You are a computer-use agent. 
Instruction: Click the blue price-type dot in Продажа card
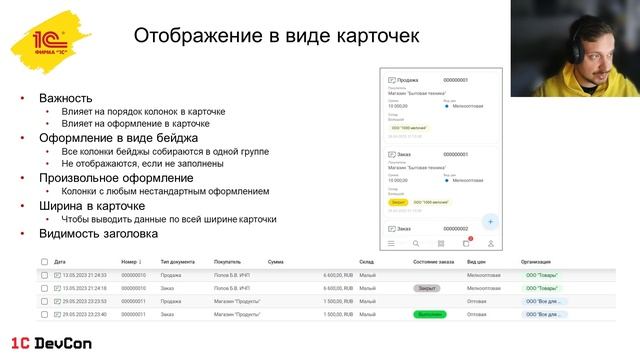447,106
